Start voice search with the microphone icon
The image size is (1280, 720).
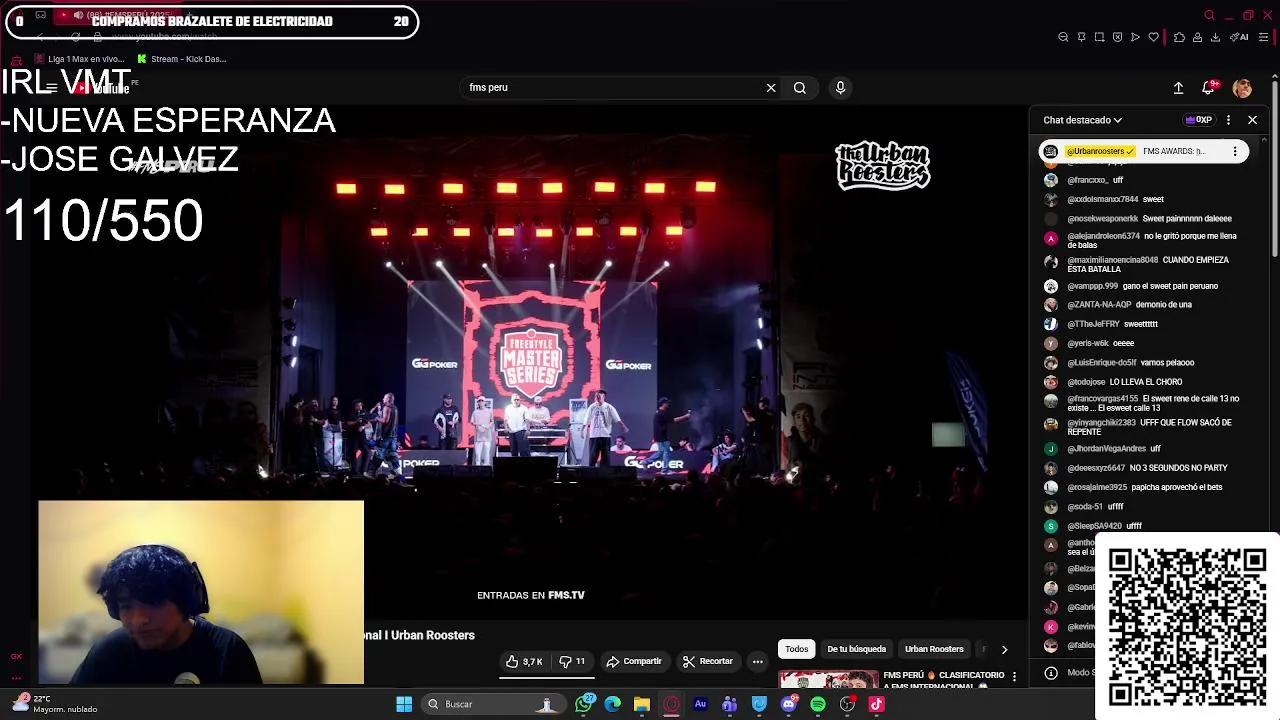[840, 88]
